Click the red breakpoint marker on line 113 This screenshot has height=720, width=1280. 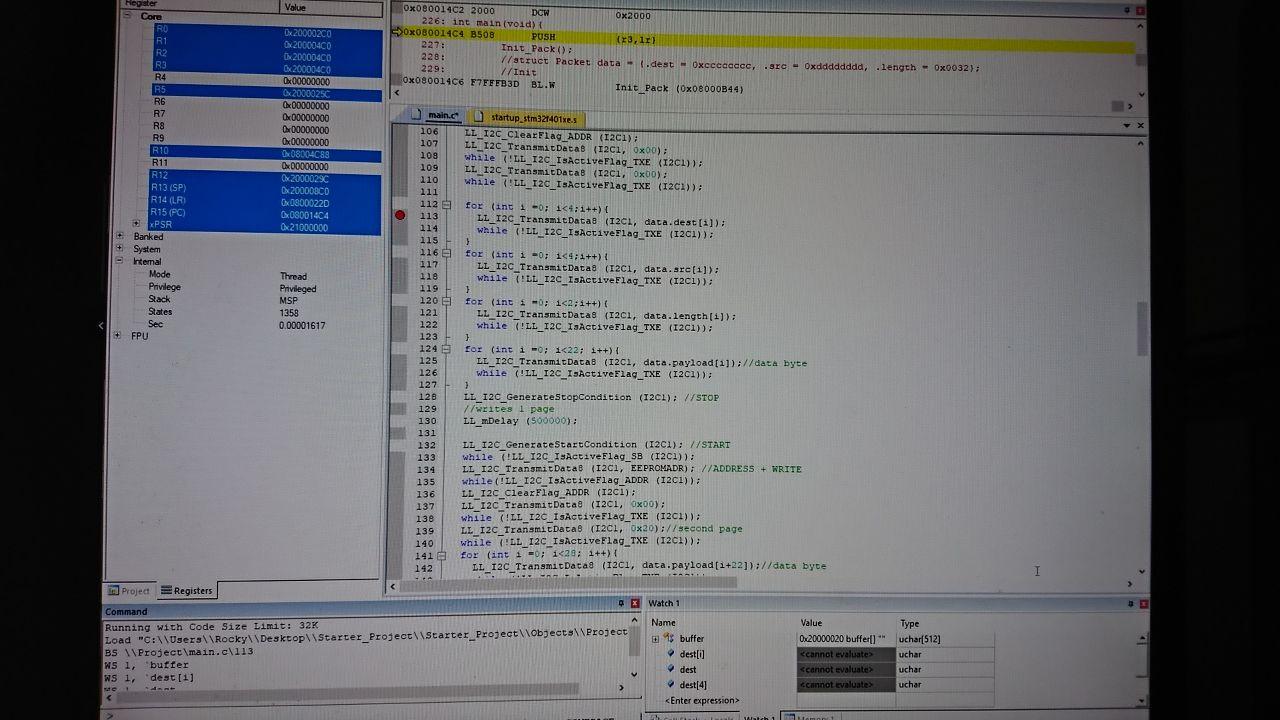click(401, 215)
